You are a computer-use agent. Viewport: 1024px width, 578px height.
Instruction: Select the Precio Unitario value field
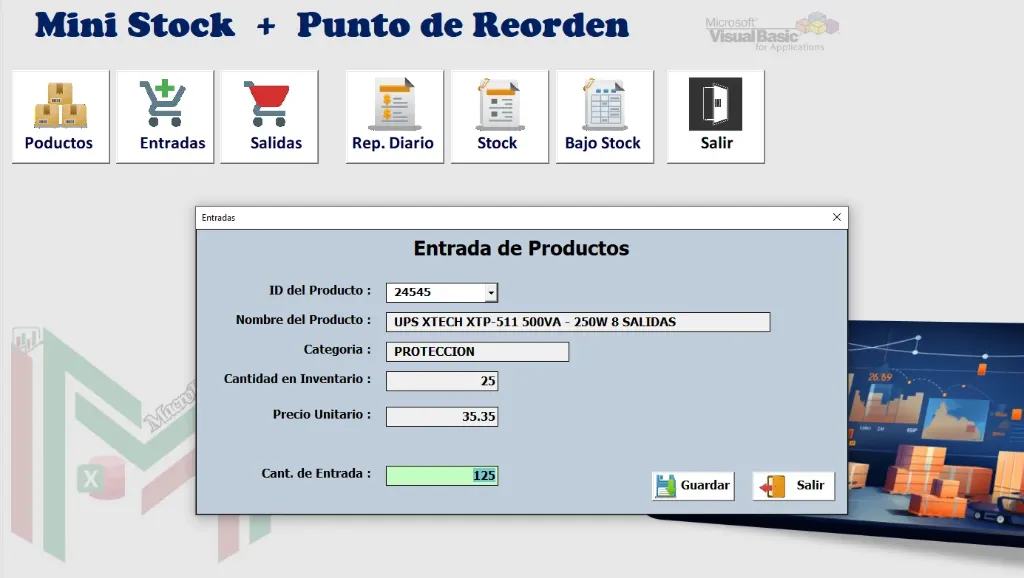click(x=441, y=416)
